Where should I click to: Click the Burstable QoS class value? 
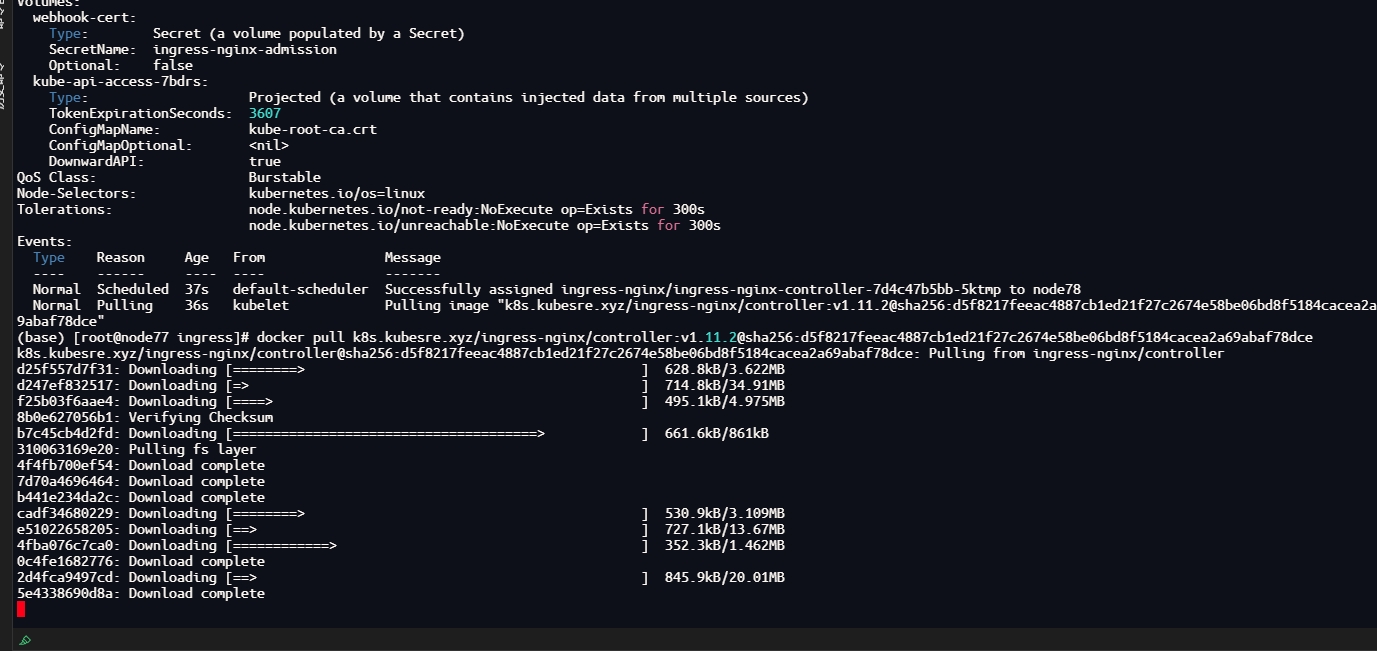click(284, 178)
